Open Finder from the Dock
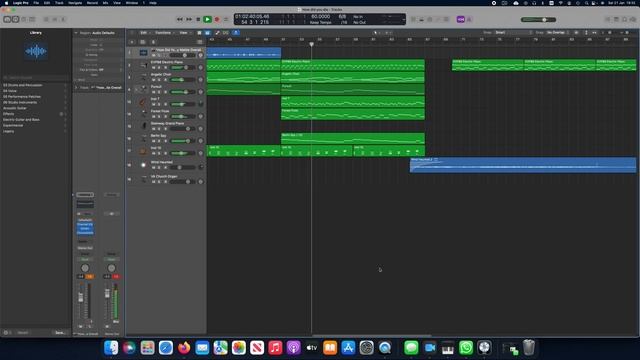This screenshot has width=640, height=360. point(111,348)
